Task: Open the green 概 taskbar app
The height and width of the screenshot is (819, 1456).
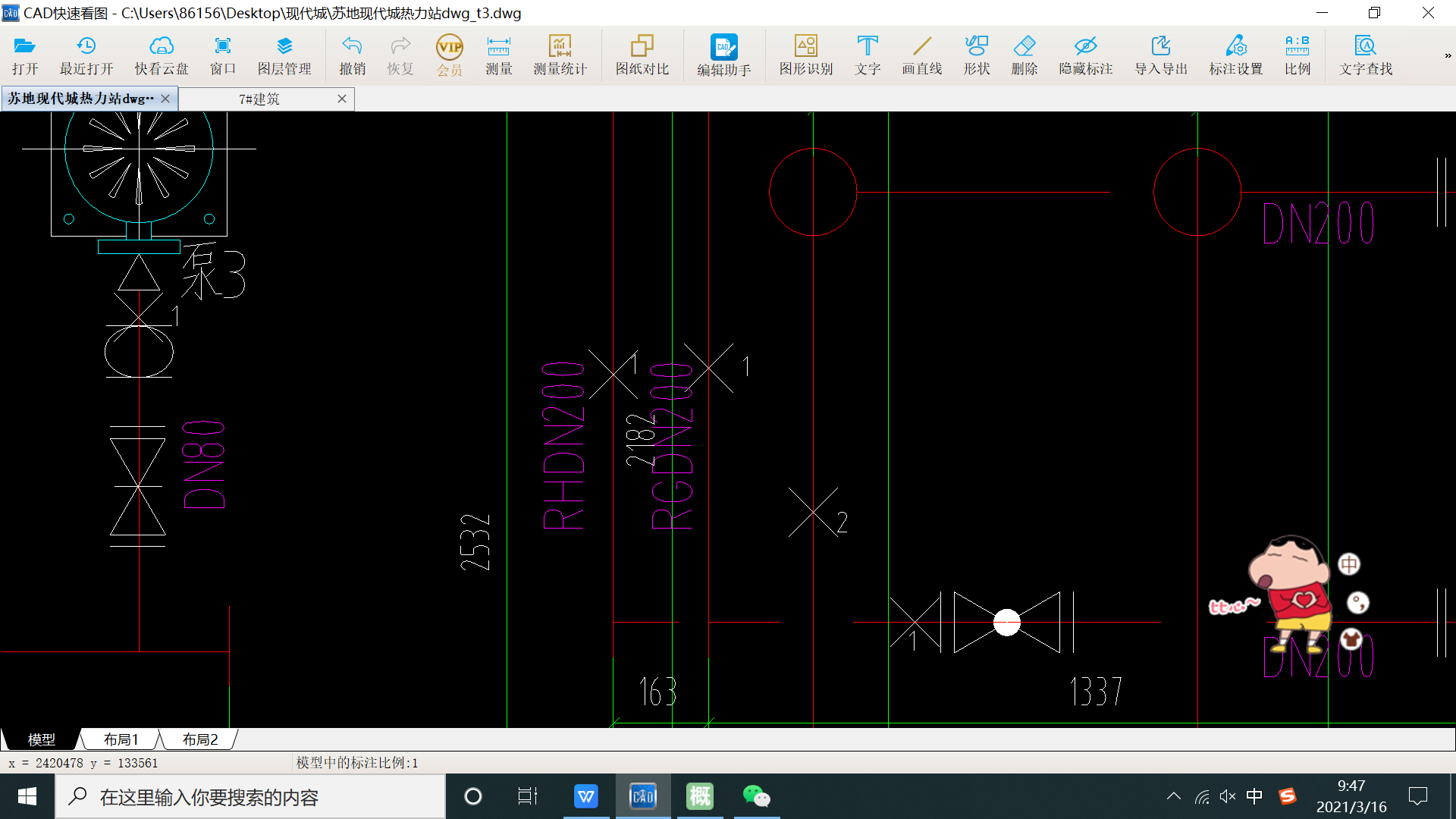Action: (x=700, y=796)
